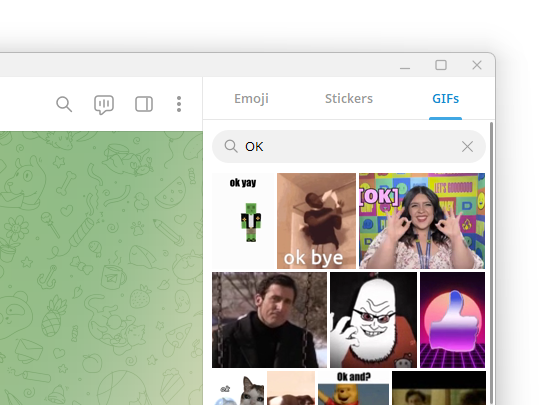The height and width of the screenshot is (405, 540).
Task: Send the [OK] woman hand-gesture GIF
Action: 422,221
